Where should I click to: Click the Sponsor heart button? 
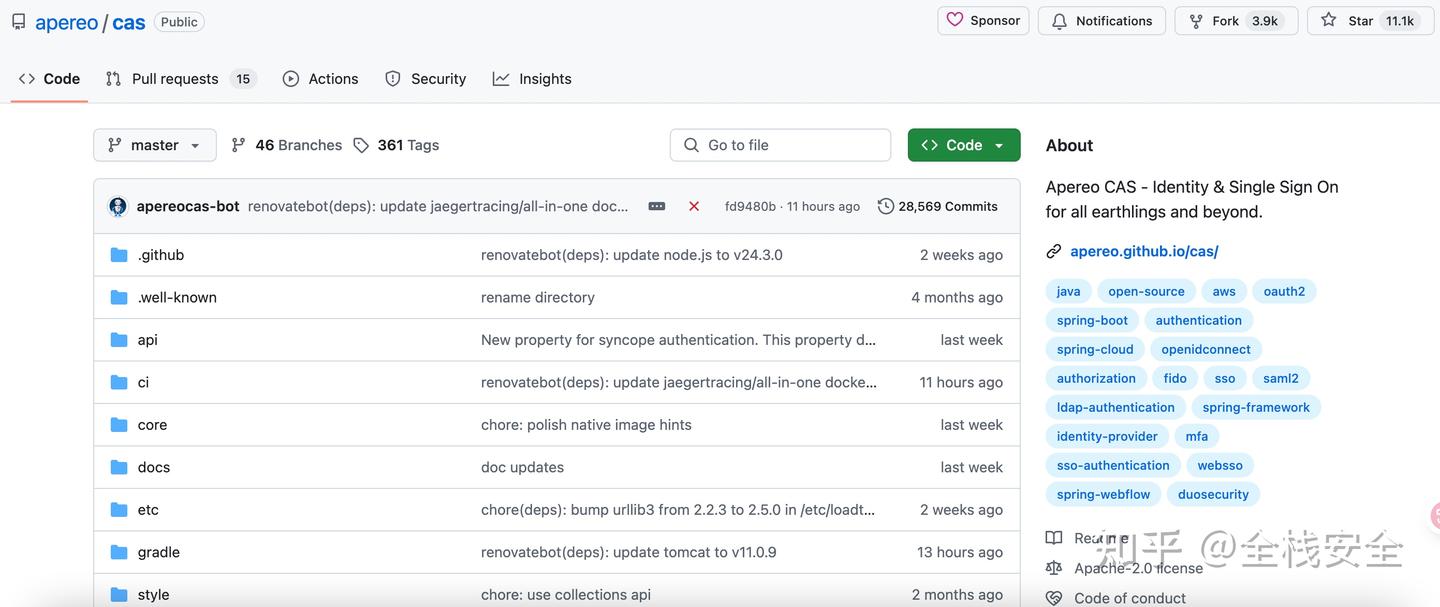click(x=983, y=21)
